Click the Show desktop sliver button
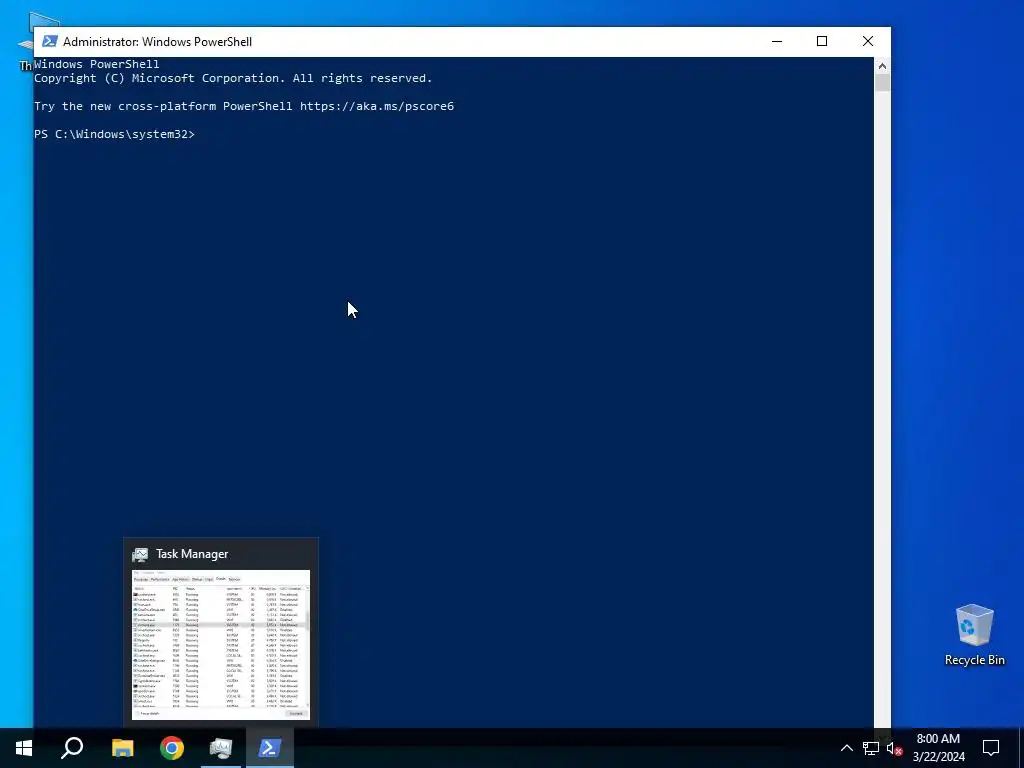1024x768 pixels. coord(1021,748)
